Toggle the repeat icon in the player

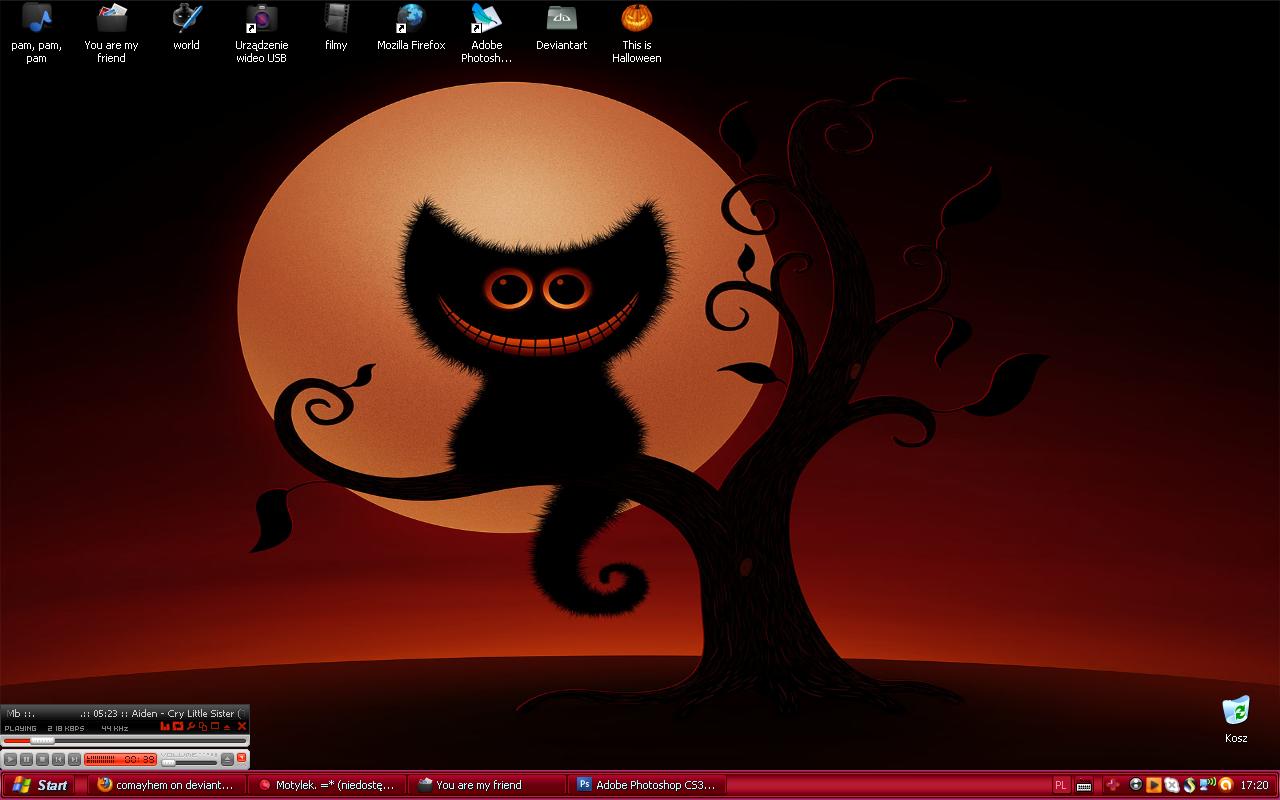tap(178, 726)
